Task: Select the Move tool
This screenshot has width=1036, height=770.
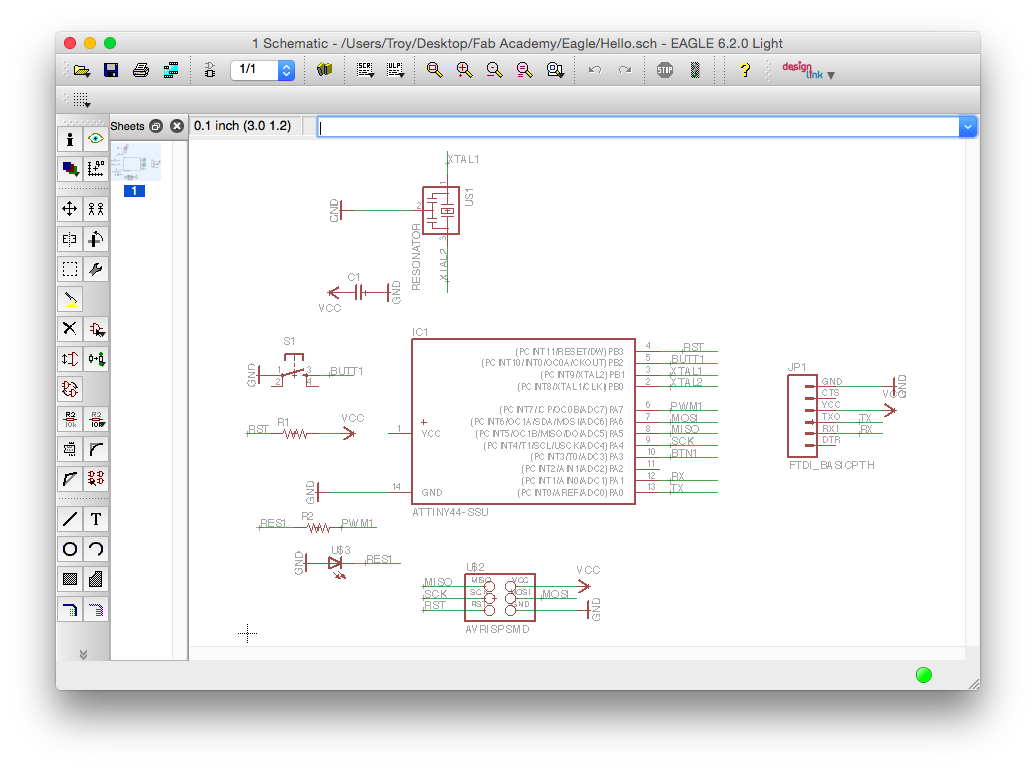Action: [x=70, y=210]
